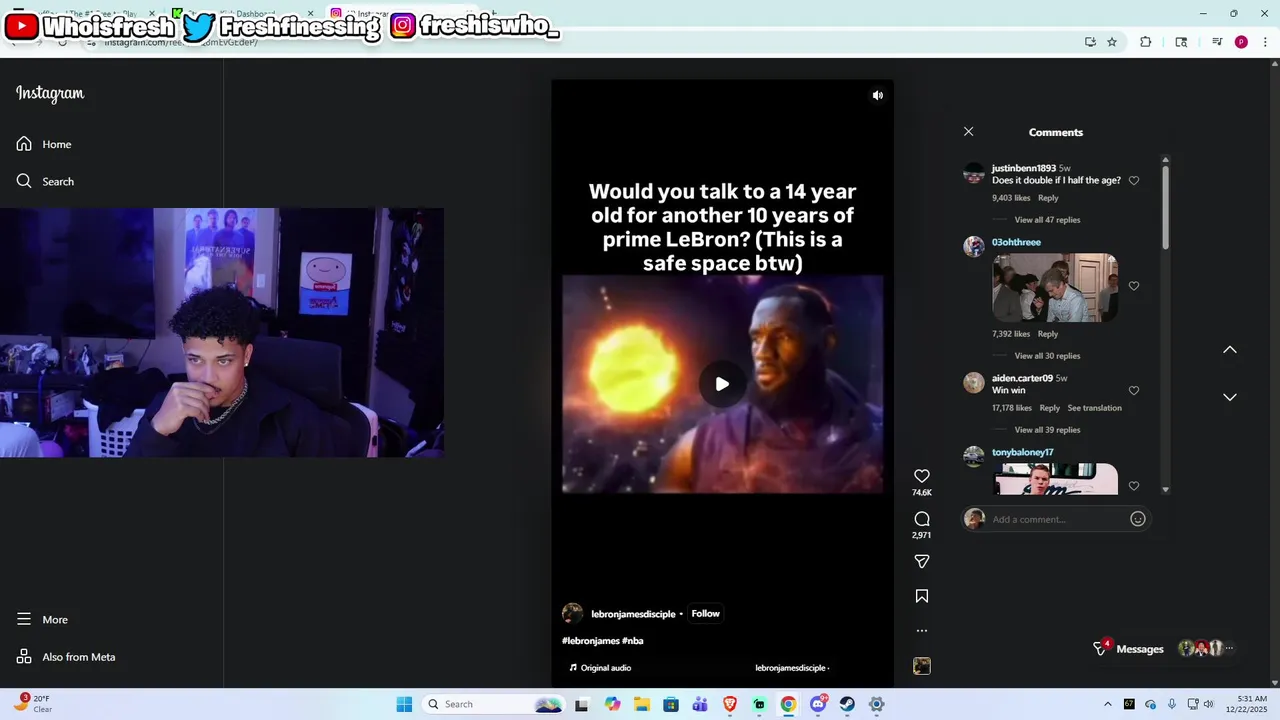1280x720 pixels.
Task: Open the Chrome Extensions puzzle icon
Action: pos(1146,42)
